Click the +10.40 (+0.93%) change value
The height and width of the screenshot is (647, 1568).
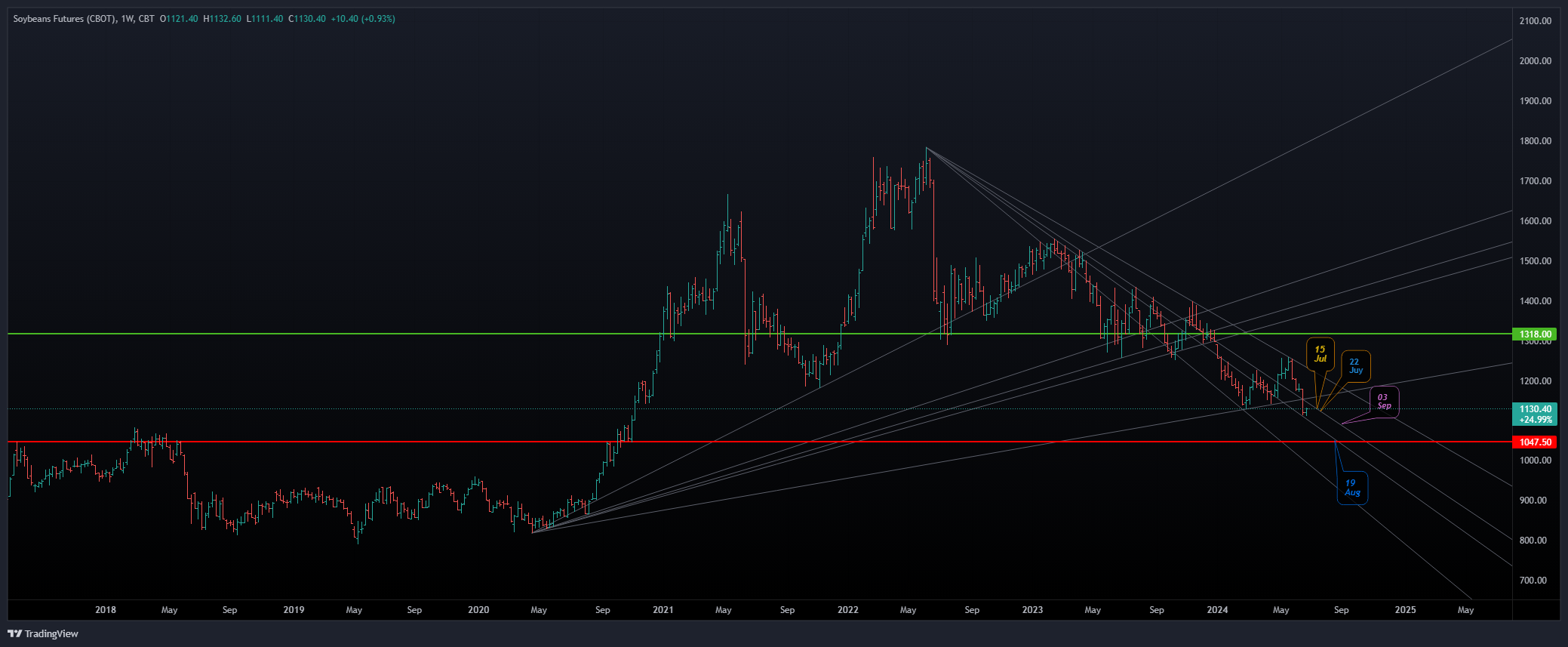(x=363, y=19)
